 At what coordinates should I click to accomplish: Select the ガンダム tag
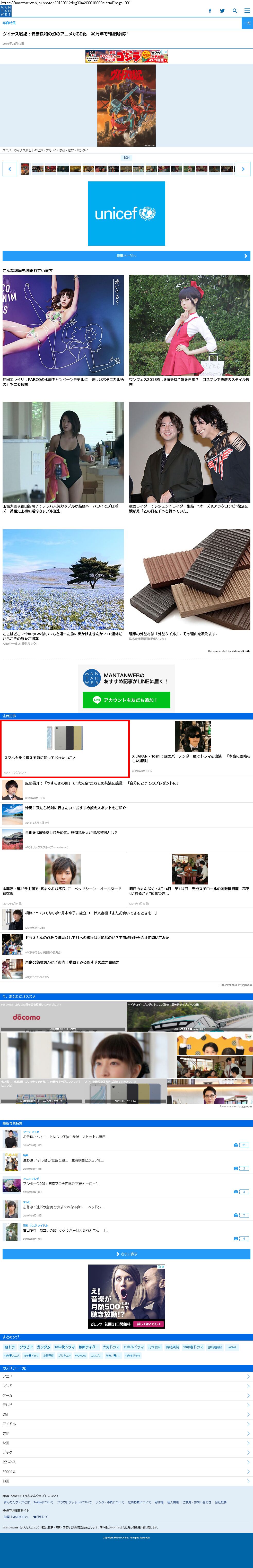click(43, 1347)
